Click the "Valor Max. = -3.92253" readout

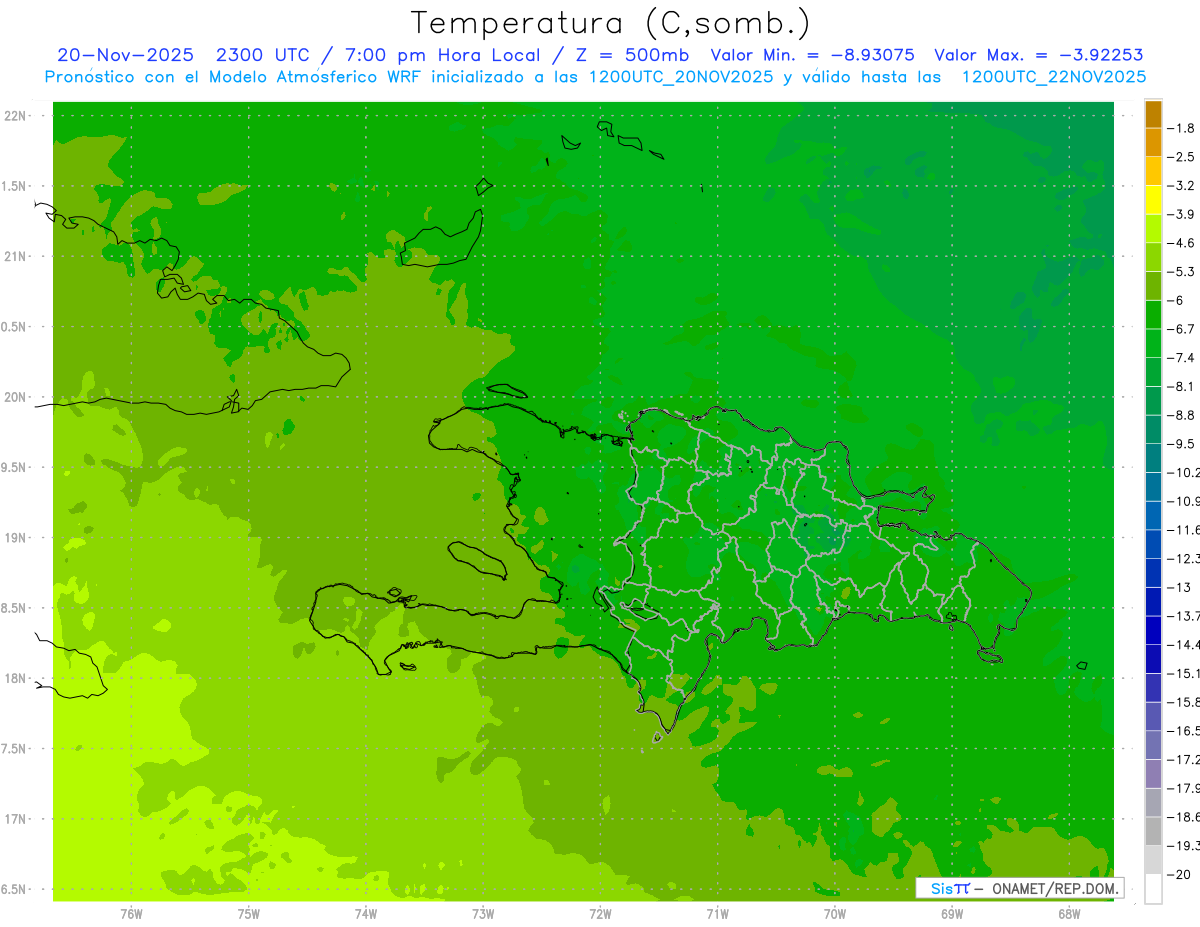pos(1039,55)
